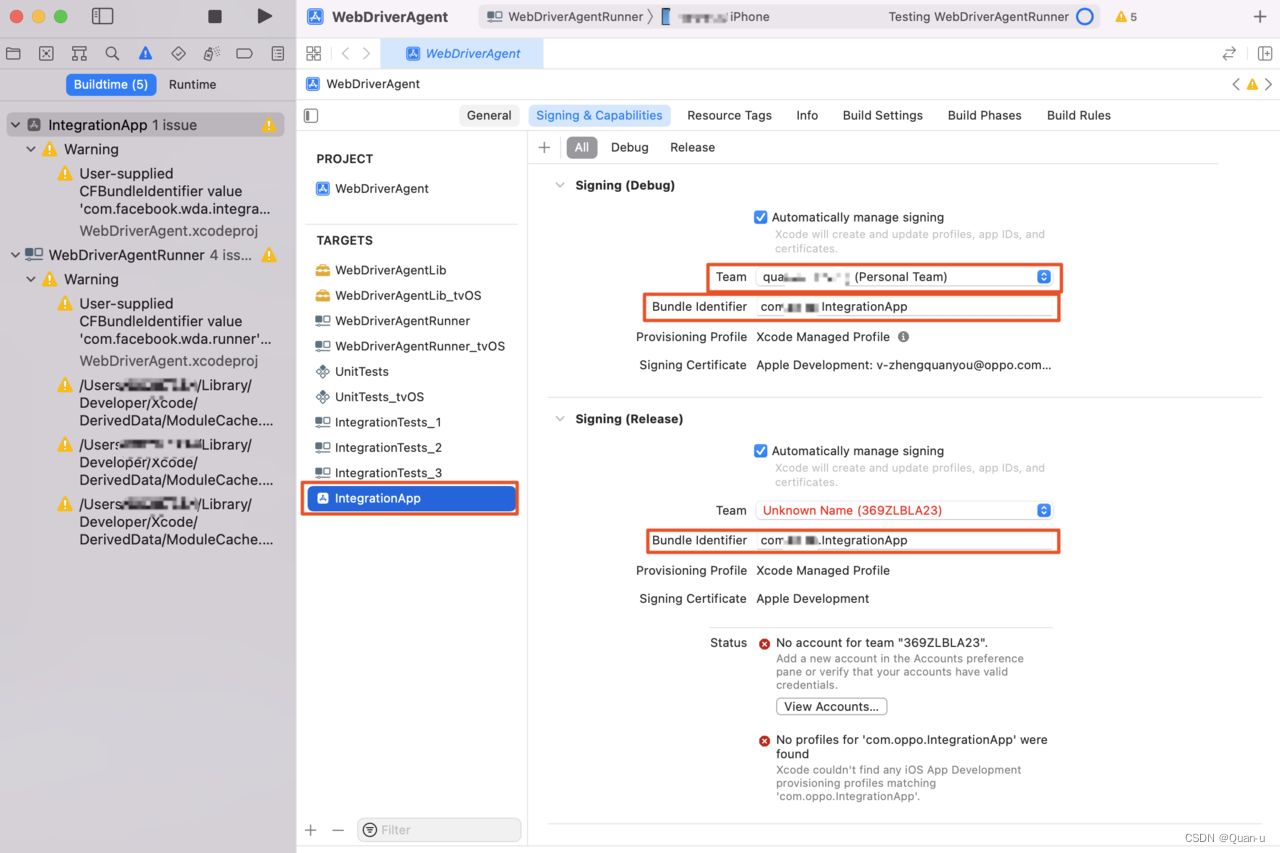
Task: Switch to the Build Phases tab
Action: 985,115
